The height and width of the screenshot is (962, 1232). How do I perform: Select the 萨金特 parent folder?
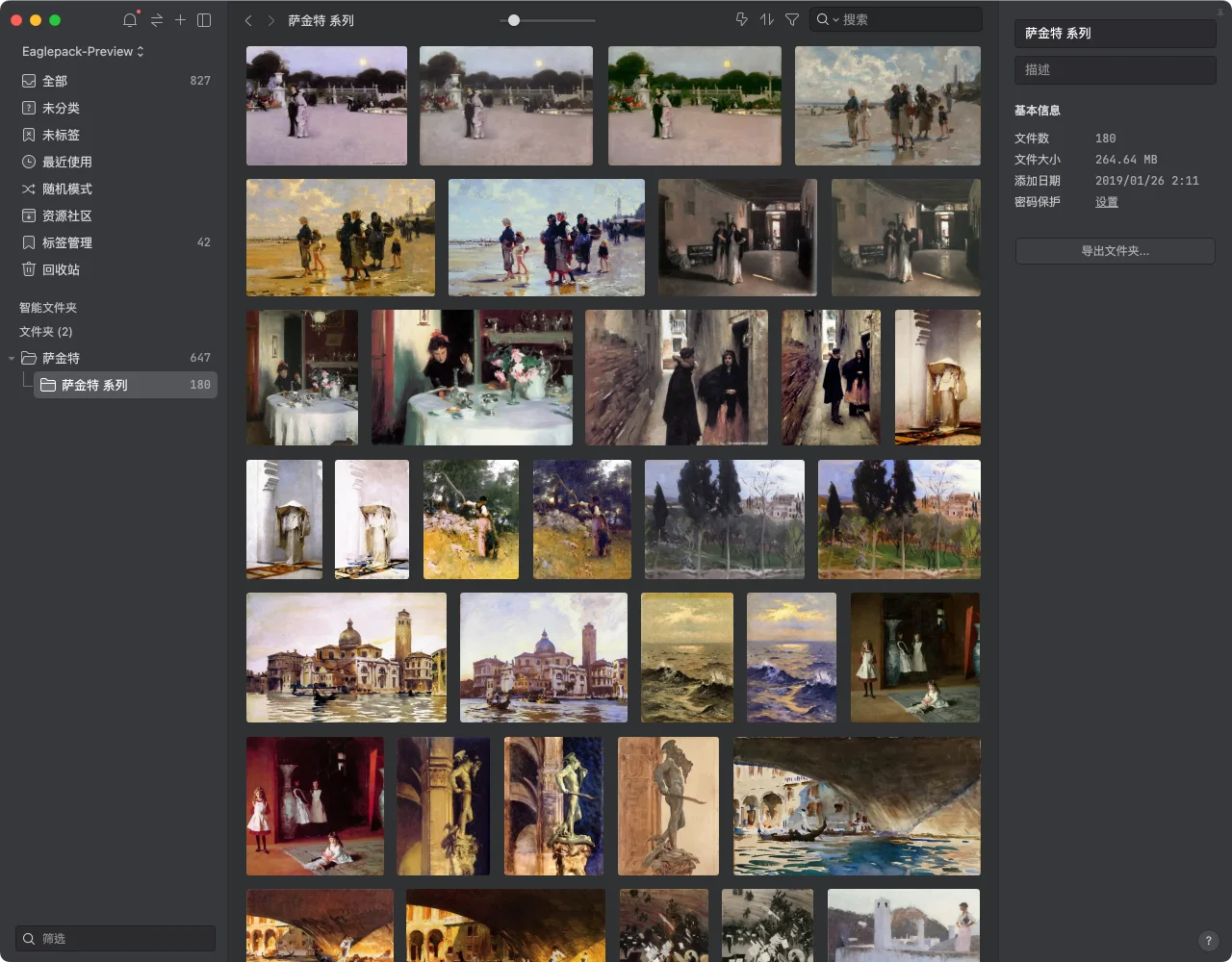[115, 358]
